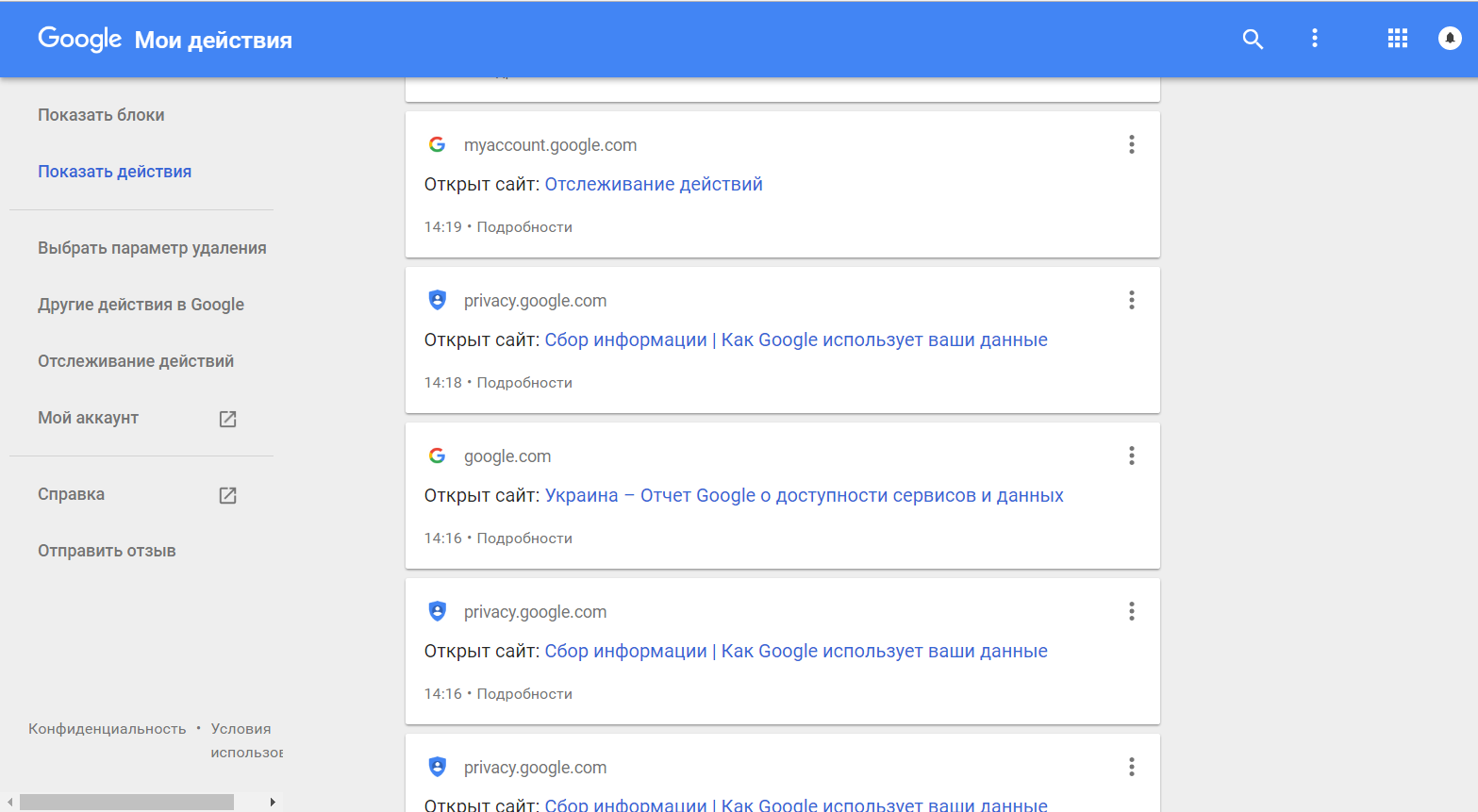Click Подробности on the 14:19 entry
1478x812 pixels.
[524, 227]
